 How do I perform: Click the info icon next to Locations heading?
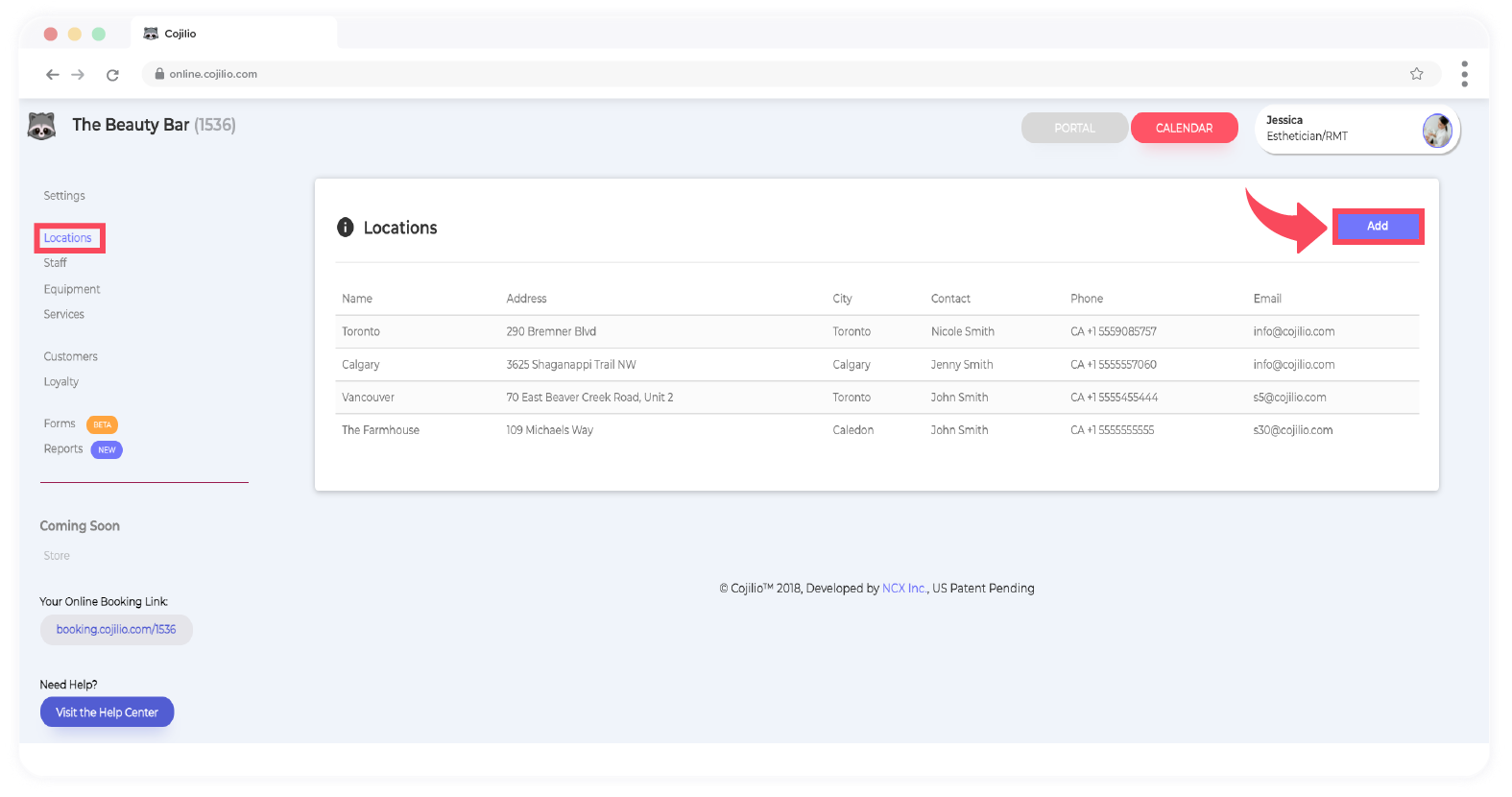click(346, 228)
